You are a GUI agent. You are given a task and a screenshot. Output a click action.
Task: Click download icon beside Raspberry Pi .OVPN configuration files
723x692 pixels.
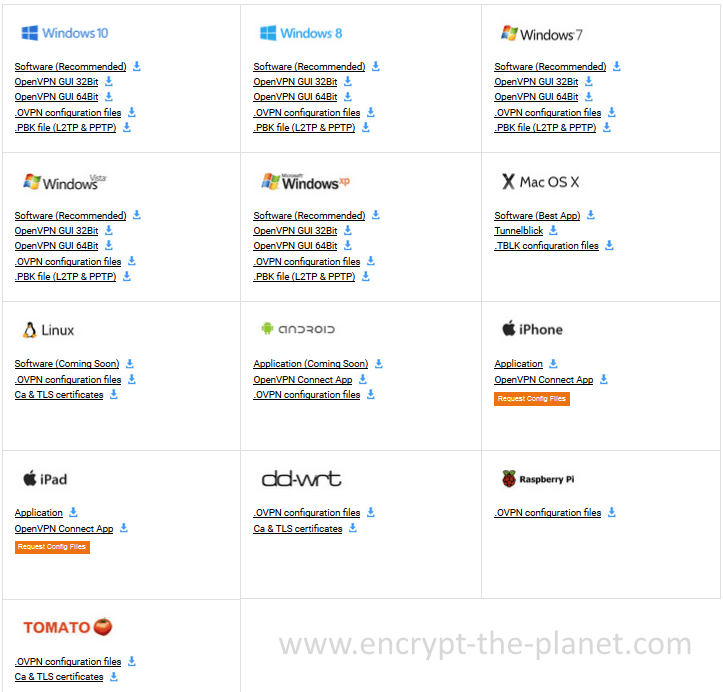click(612, 512)
